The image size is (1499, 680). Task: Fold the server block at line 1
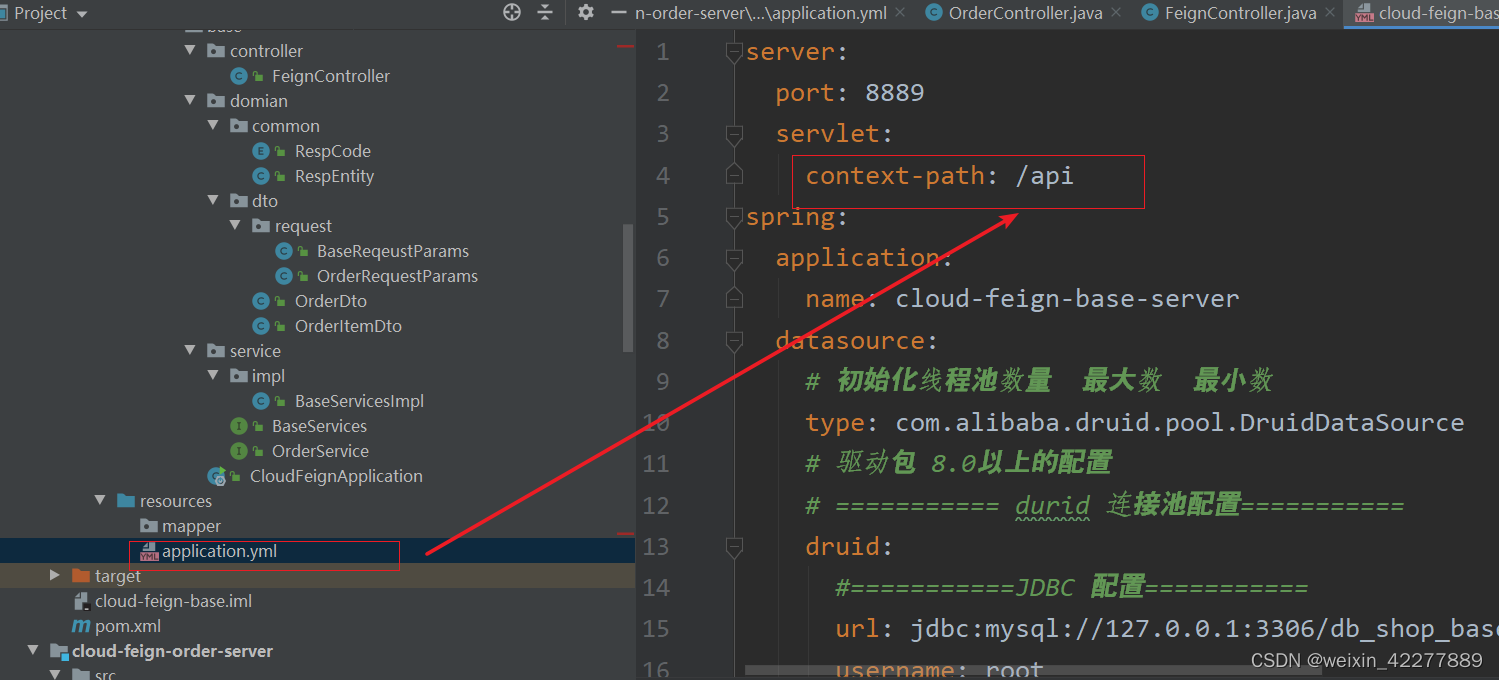(735, 51)
